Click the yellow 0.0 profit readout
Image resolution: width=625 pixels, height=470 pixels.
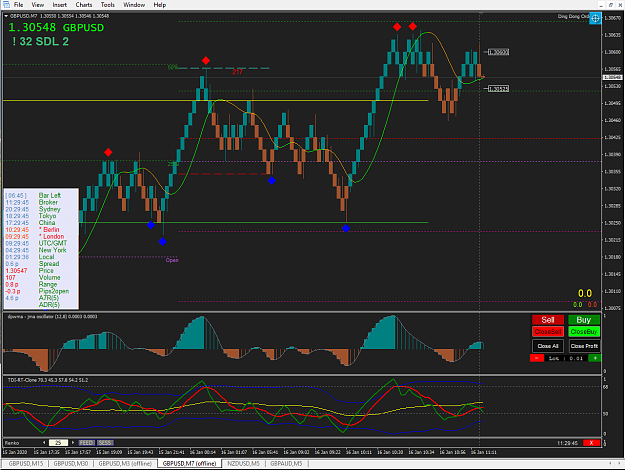[x=585, y=293]
